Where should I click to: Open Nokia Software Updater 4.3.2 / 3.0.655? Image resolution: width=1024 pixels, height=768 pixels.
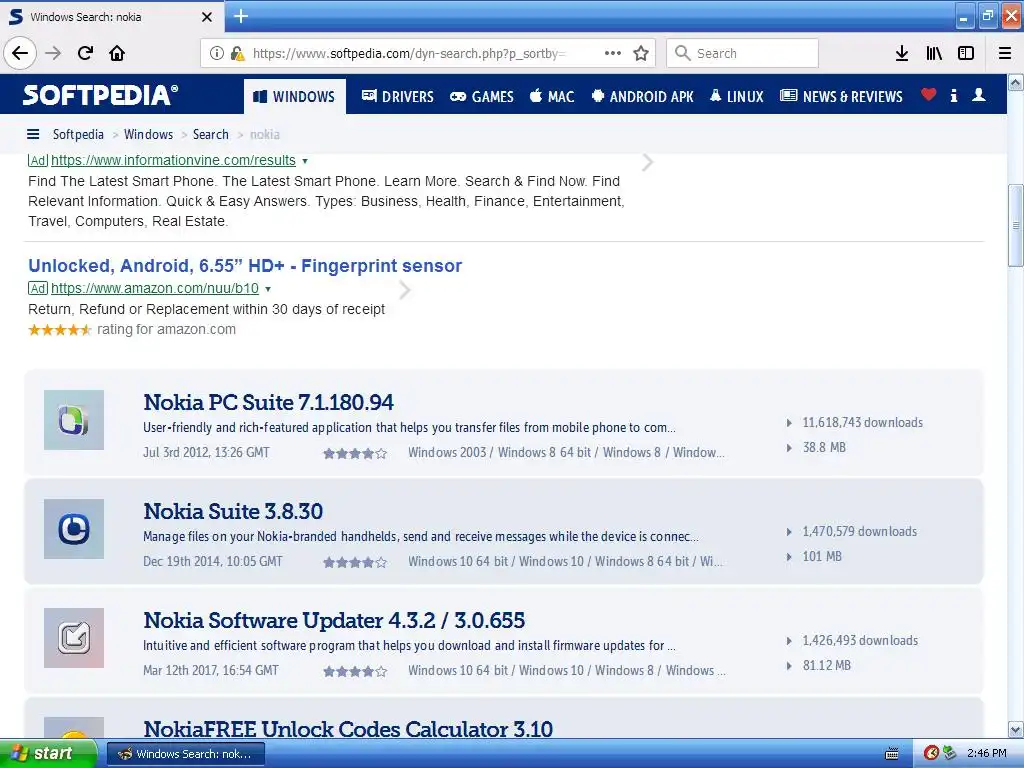tap(334, 620)
